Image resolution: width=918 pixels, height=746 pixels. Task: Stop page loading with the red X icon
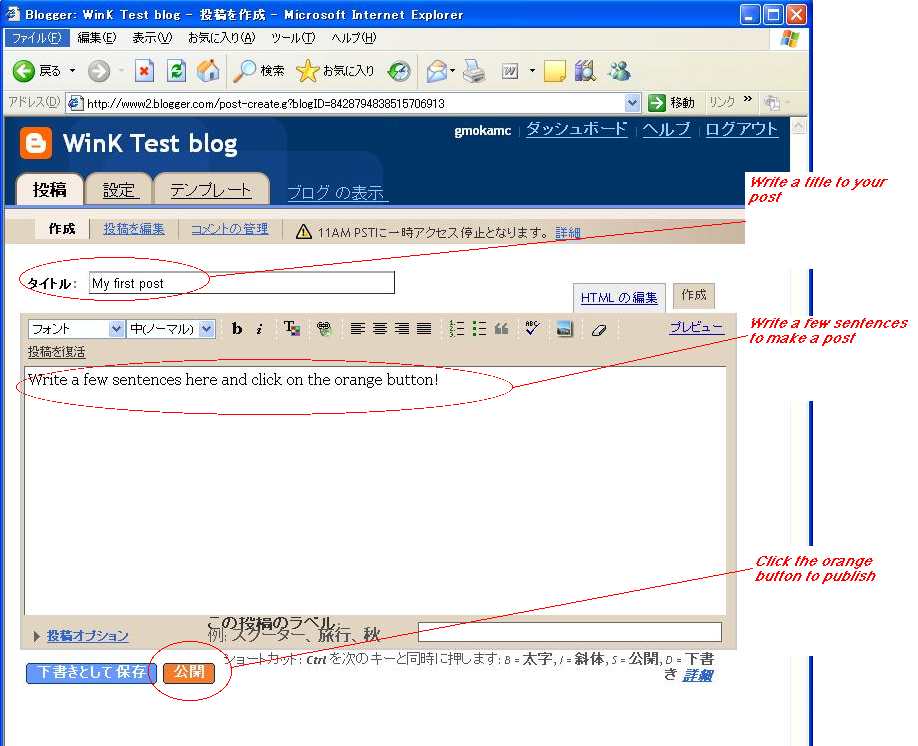tap(144, 71)
